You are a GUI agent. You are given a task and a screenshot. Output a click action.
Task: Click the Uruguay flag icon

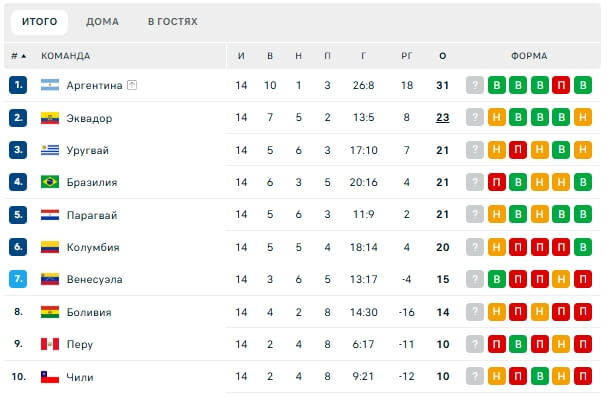coord(50,150)
